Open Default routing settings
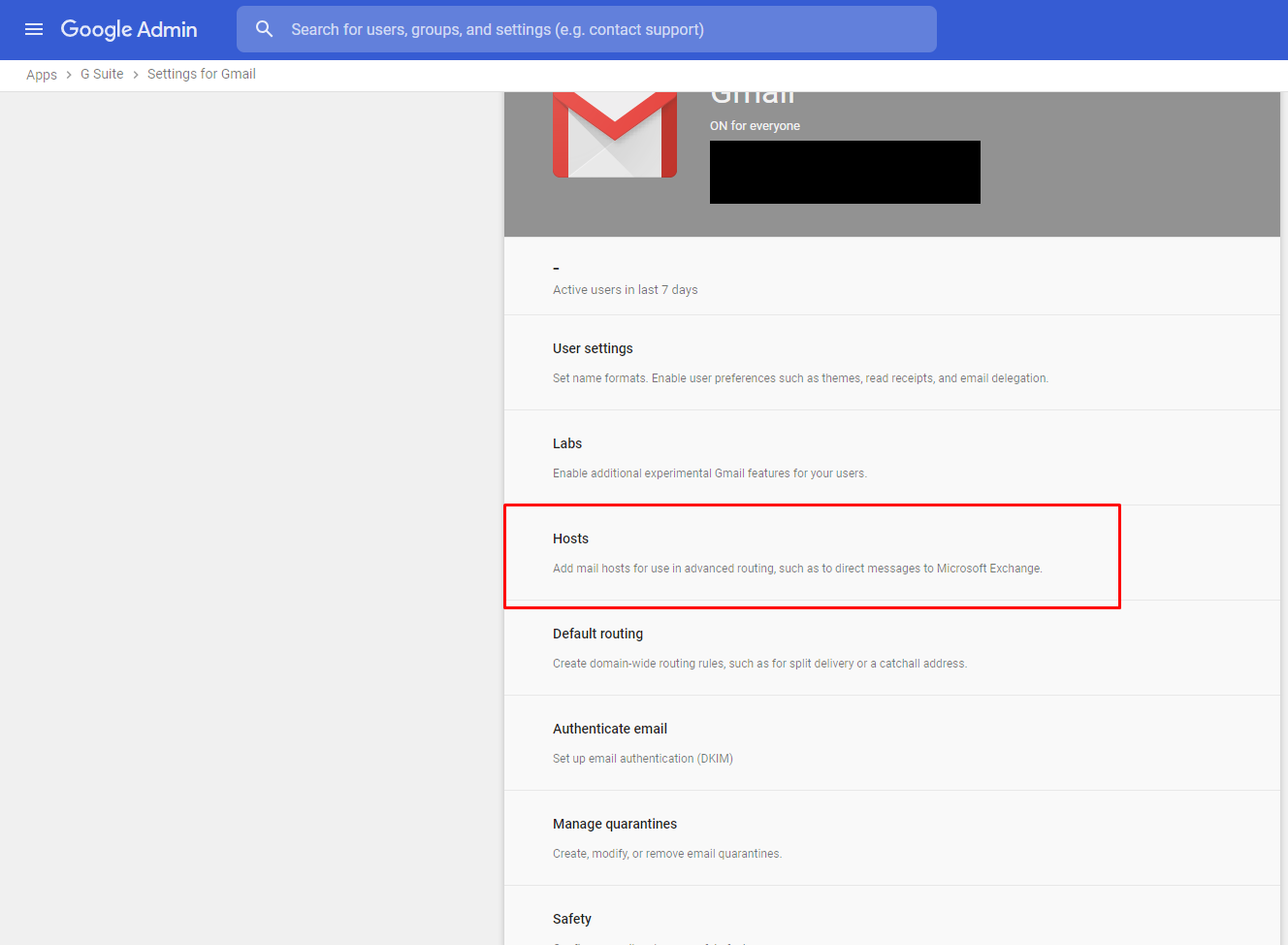The height and width of the screenshot is (945, 1288). pyautogui.click(x=597, y=634)
